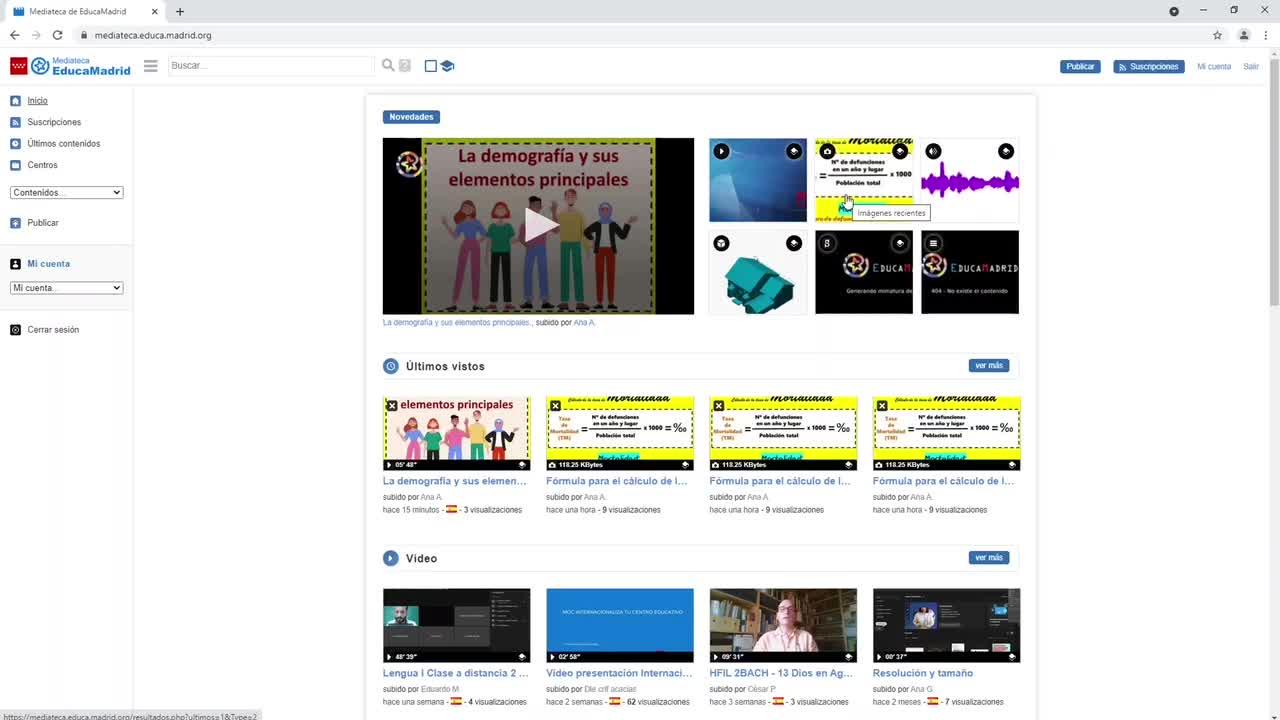Click the Publicar button in top bar
1280x720 pixels.
[1080, 67]
